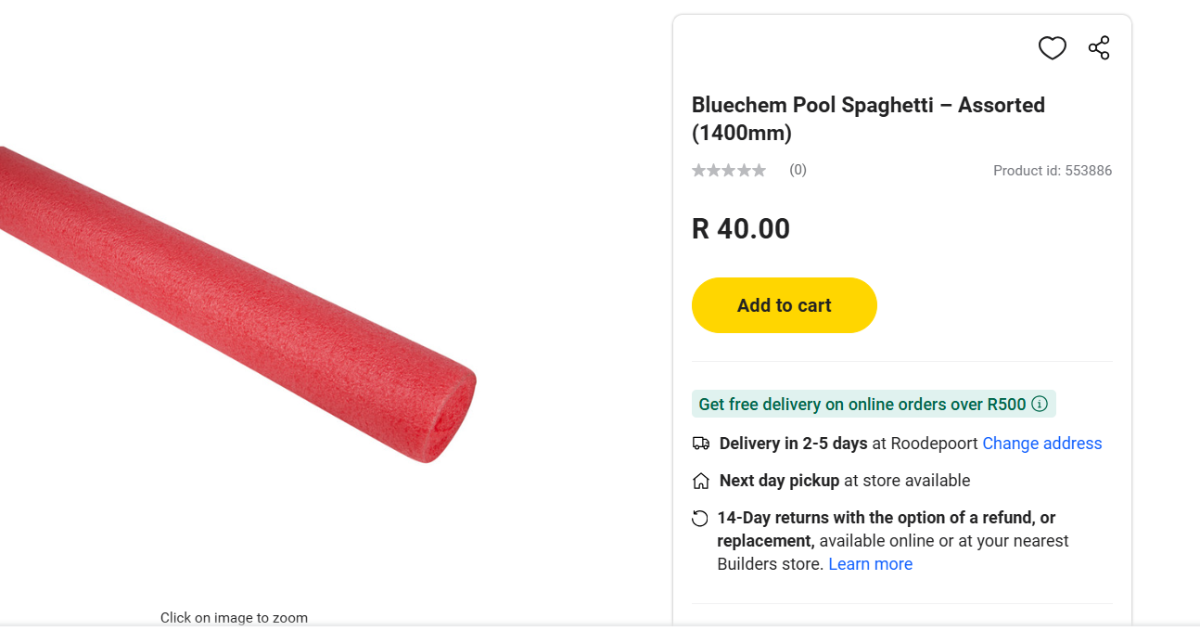The image size is (1200, 631).
Task: Open Learn more about returns
Action: [x=870, y=564]
